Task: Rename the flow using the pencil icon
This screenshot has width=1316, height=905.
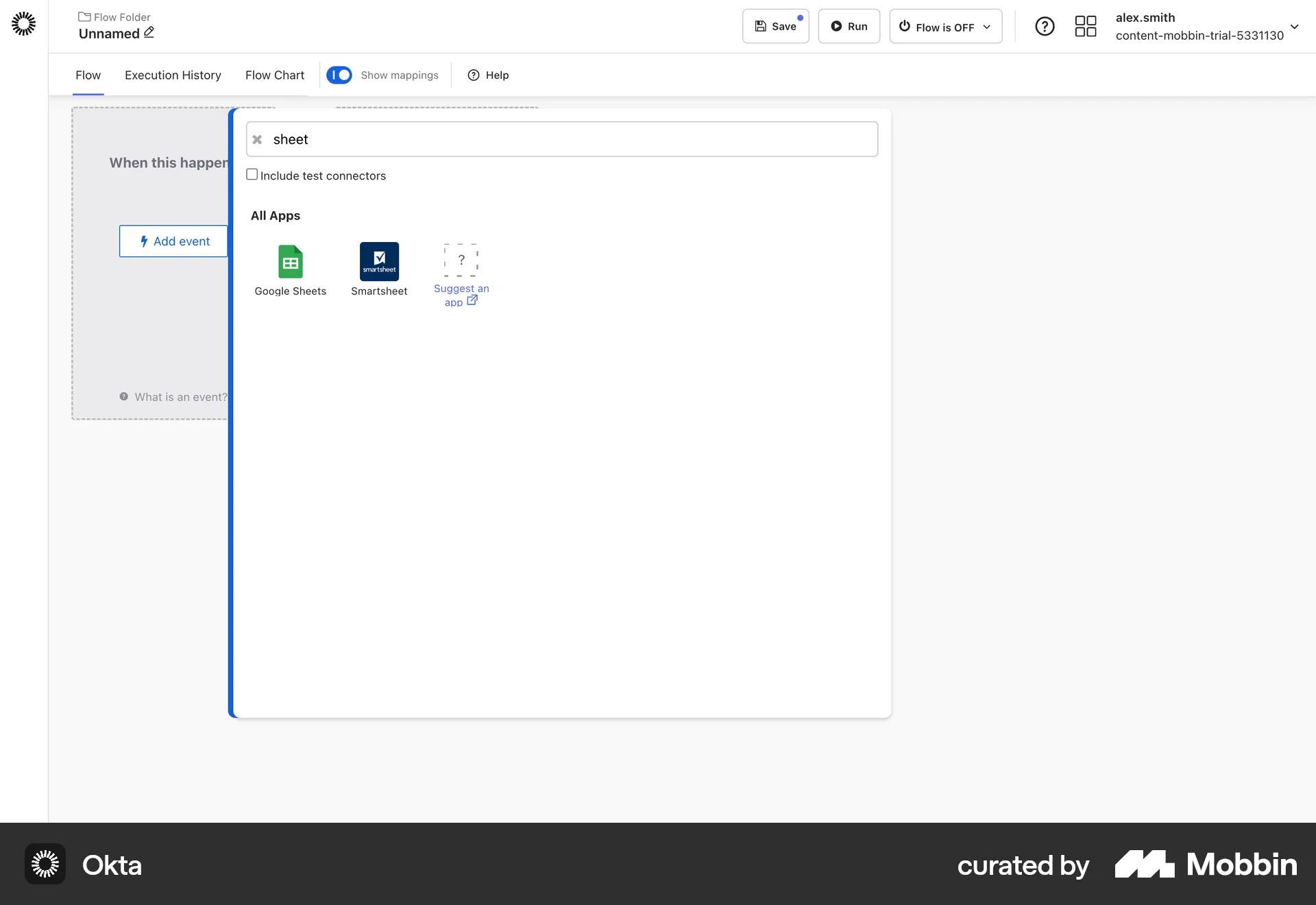Action: point(148,32)
